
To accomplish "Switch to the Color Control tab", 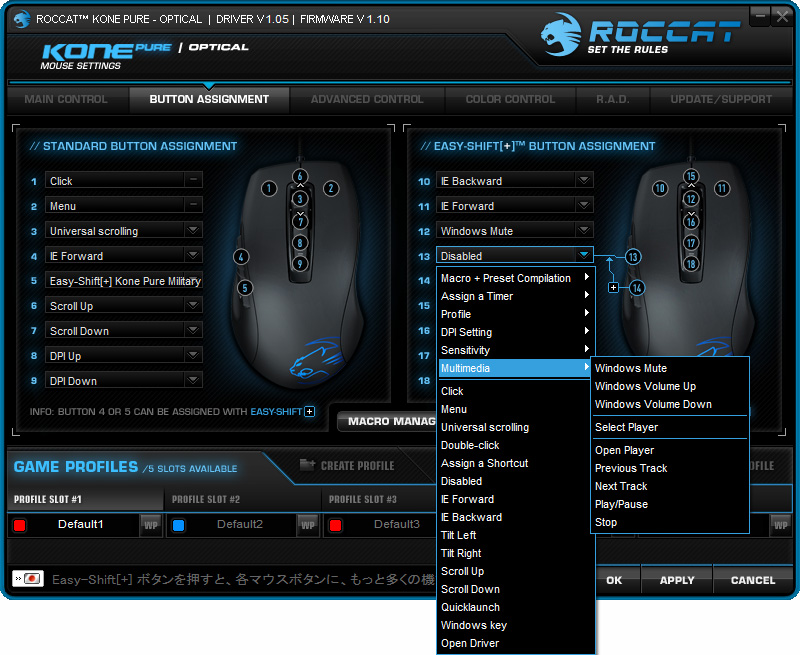I will click(510, 99).
